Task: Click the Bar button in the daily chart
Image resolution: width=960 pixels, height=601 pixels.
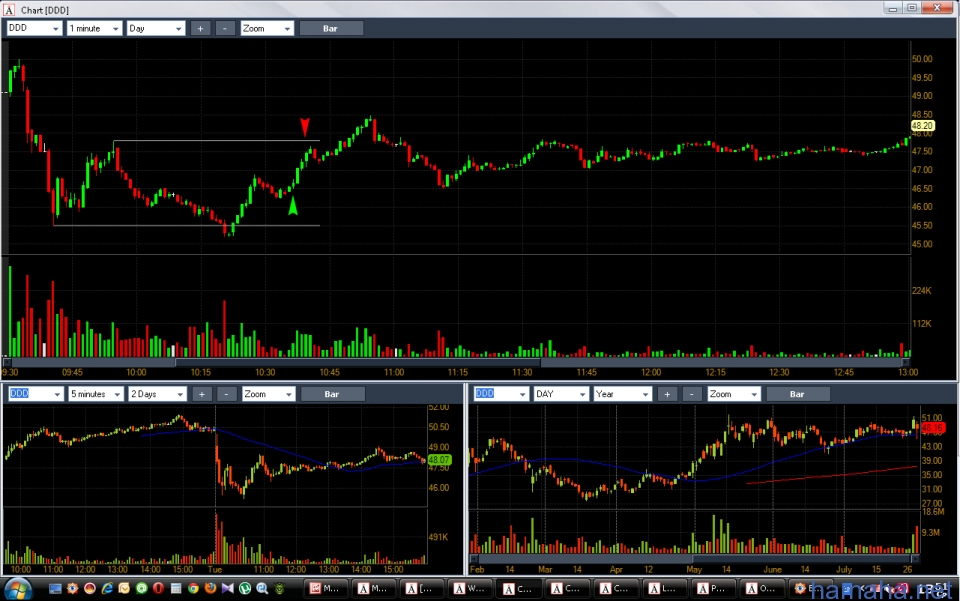Action: pyautogui.click(x=797, y=394)
